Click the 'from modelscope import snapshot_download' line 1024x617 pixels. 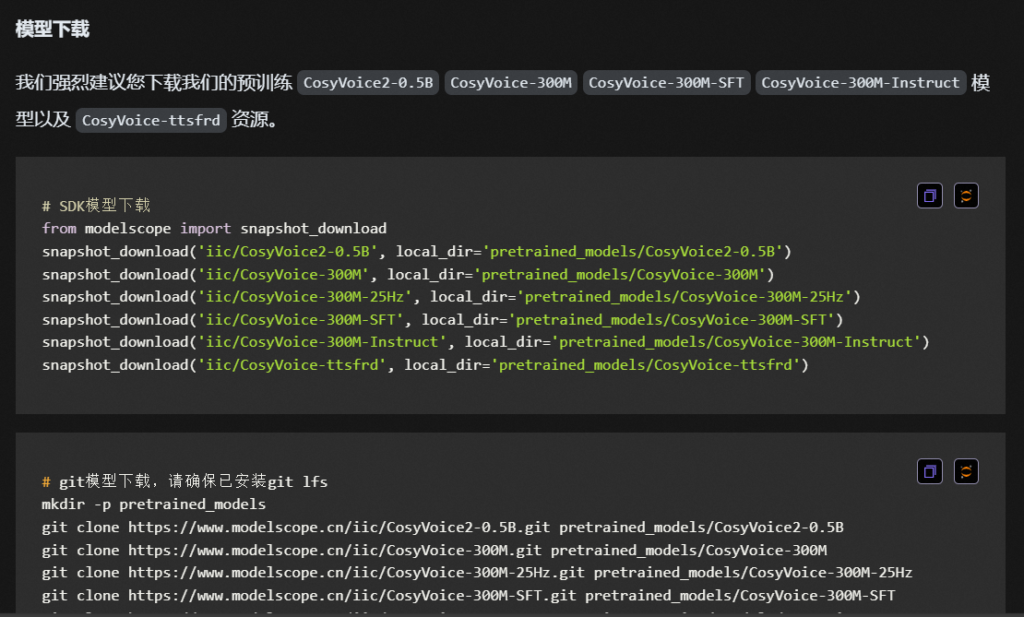tap(214, 229)
